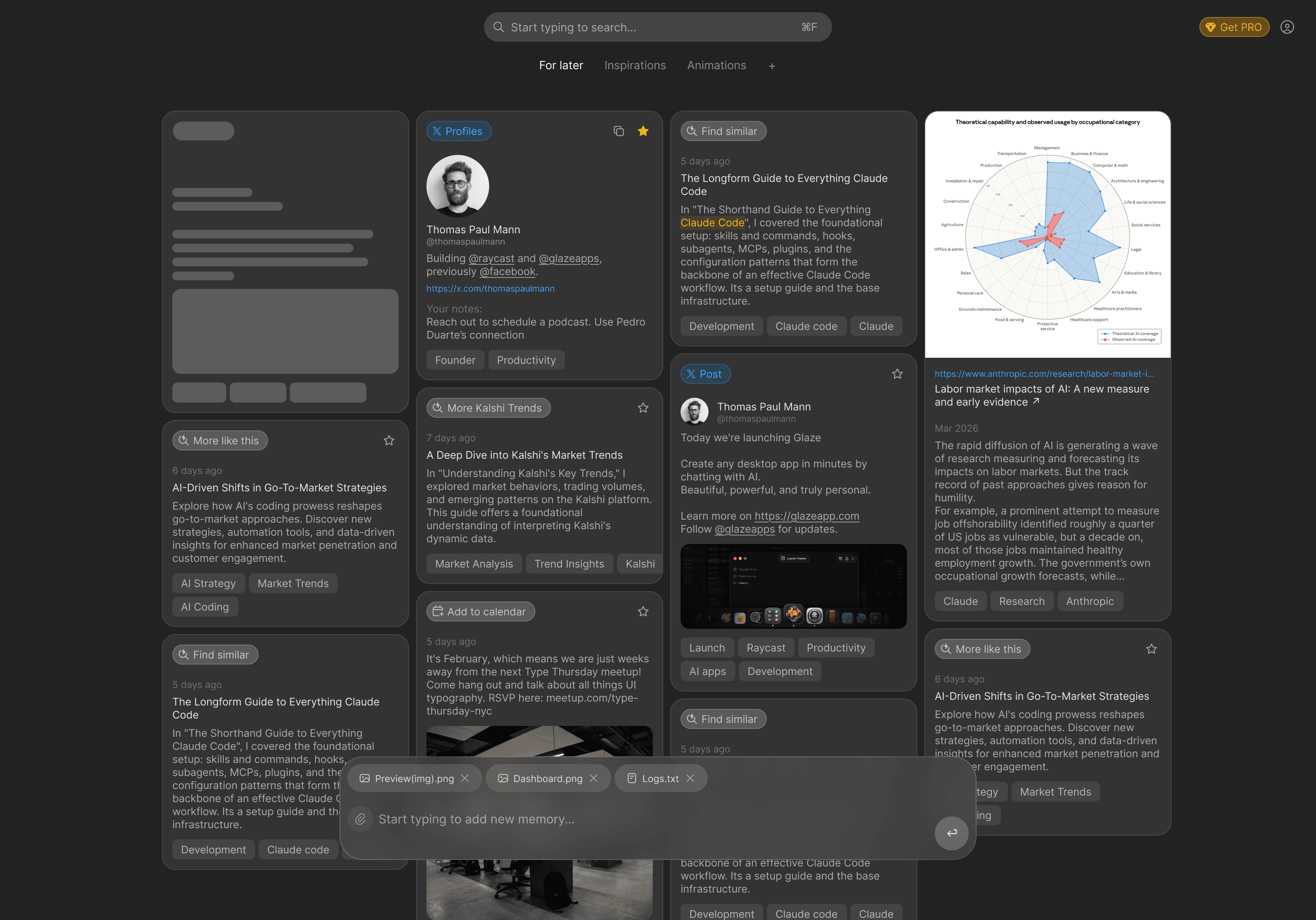Click the search magnifier icon
1316x920 pixels.
pyautogui.click(x=498, y=27)
